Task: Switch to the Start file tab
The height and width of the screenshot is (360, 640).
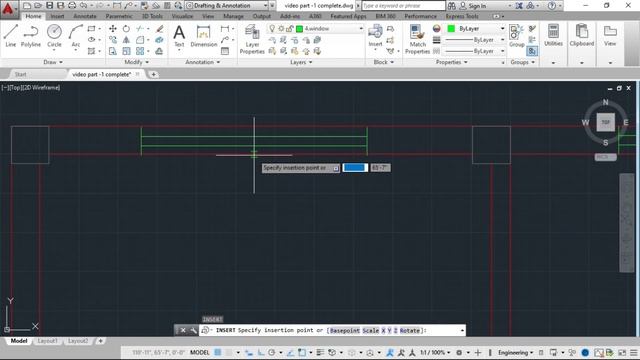Action: [x=20, y=74]
